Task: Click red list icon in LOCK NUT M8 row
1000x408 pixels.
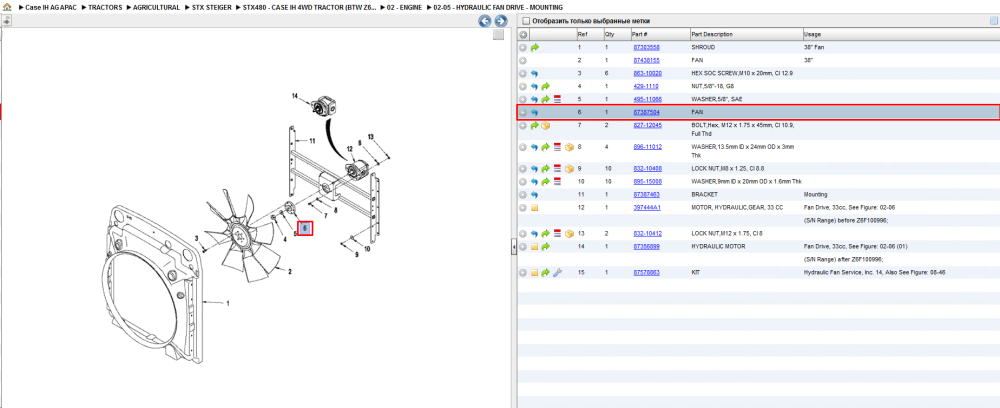Action: pos(557,169)
